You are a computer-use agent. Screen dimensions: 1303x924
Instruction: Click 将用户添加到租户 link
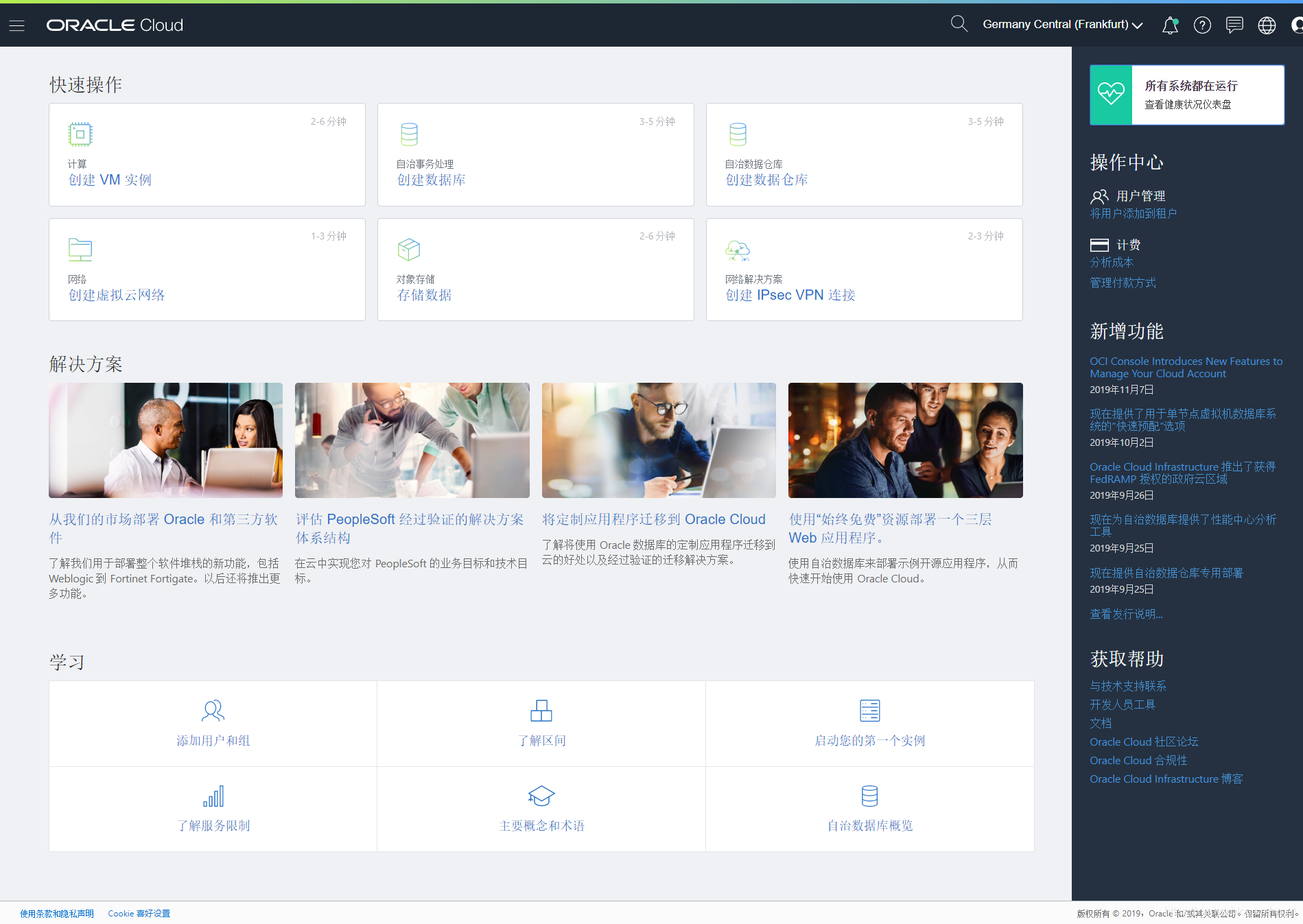1133,214
